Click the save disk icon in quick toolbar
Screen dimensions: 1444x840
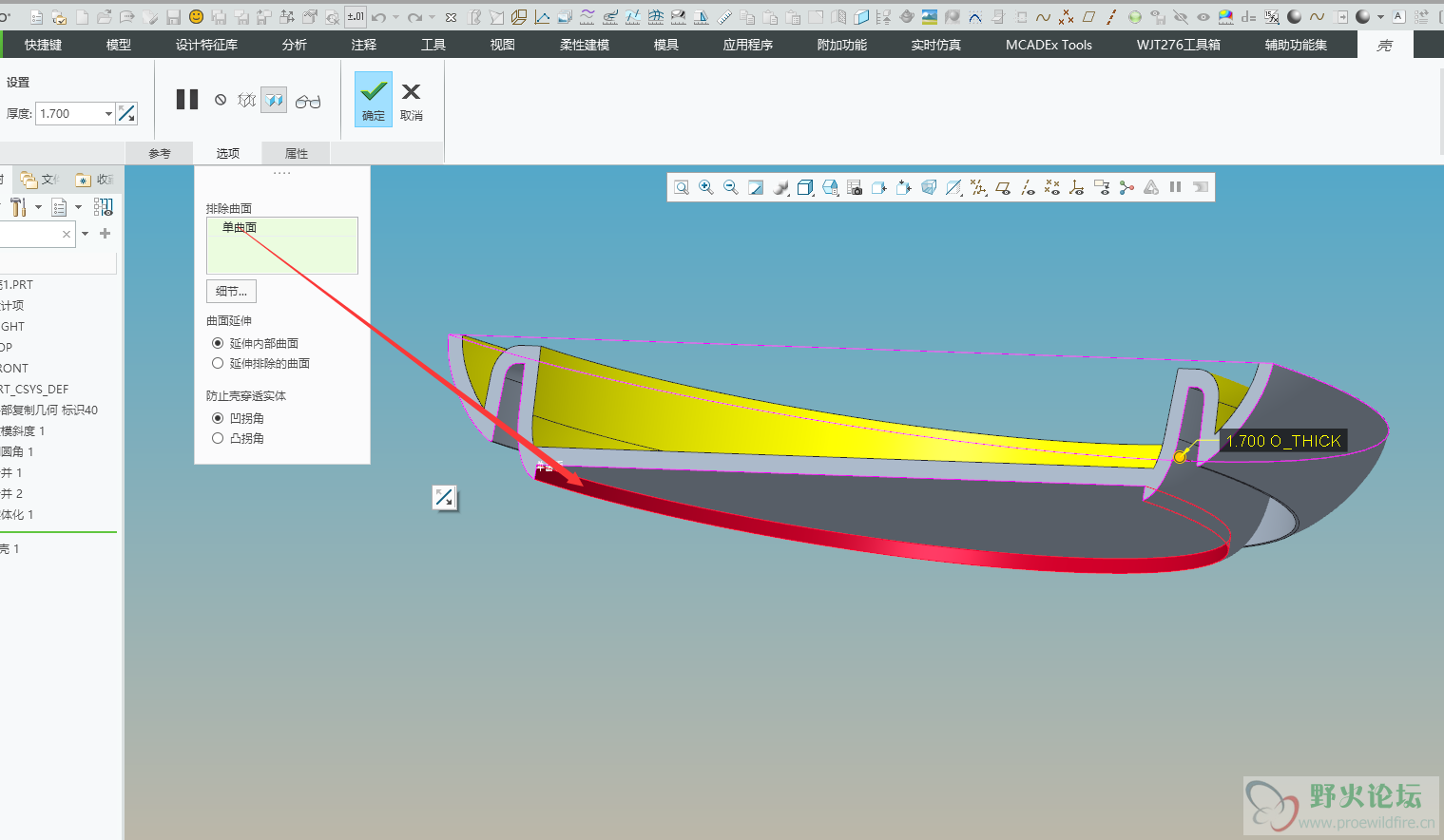coord(173,17)
